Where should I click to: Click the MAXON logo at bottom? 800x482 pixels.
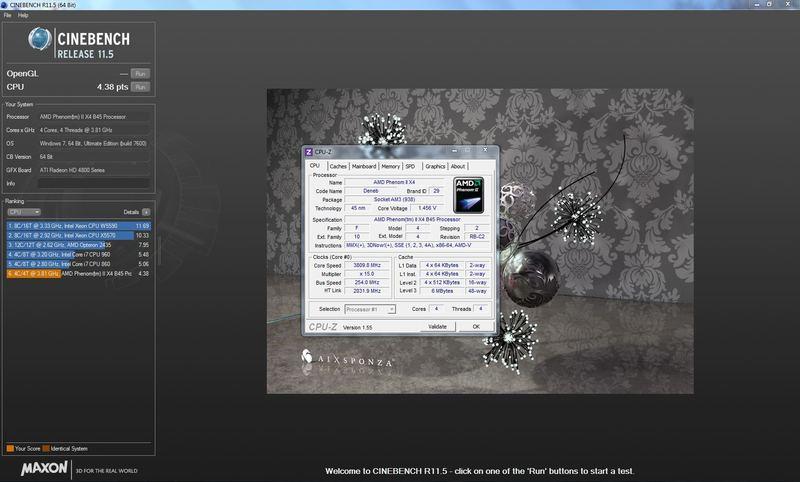click(x=44, y=468)
